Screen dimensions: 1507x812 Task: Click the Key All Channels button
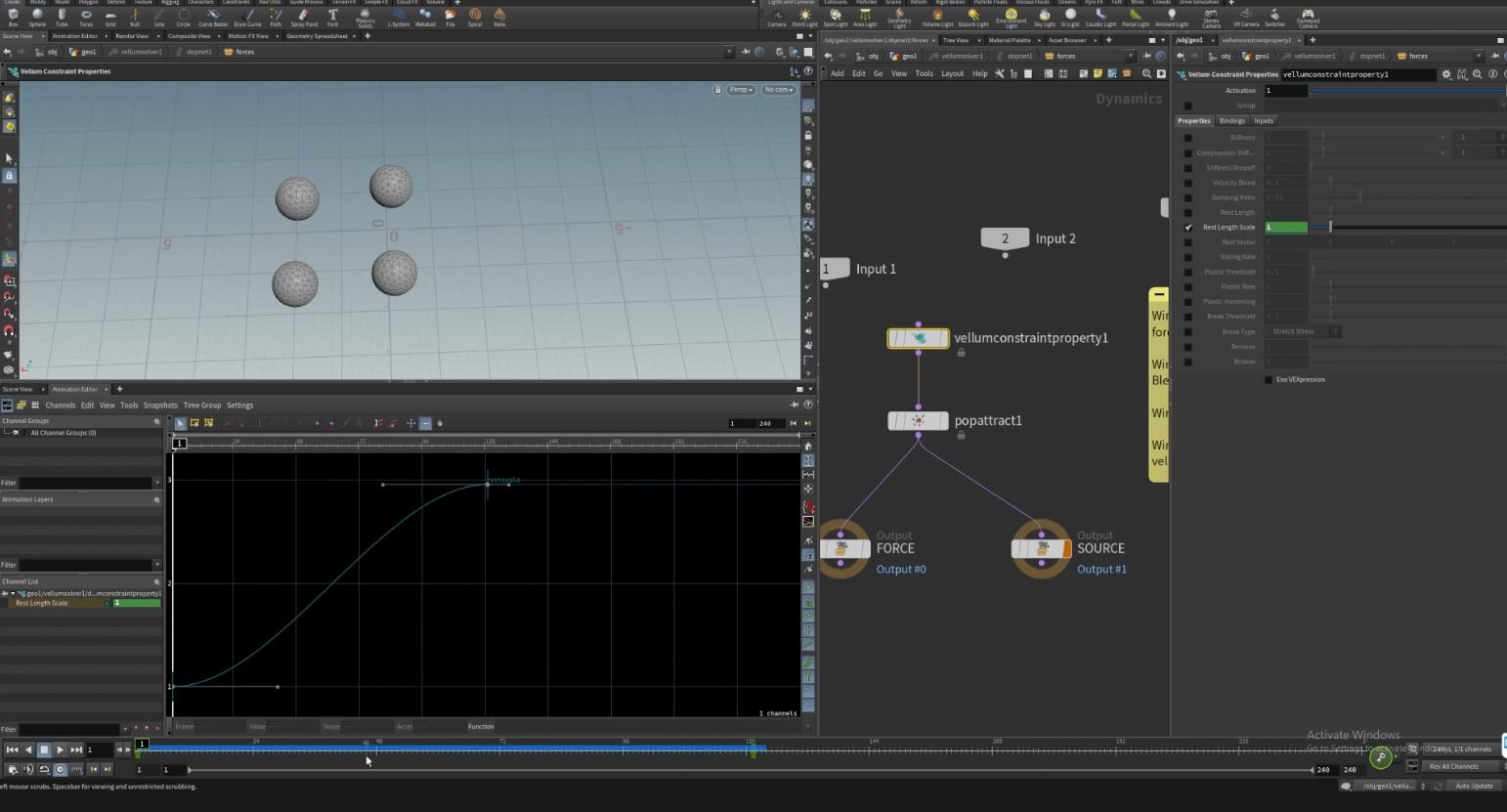[1453, 766]
